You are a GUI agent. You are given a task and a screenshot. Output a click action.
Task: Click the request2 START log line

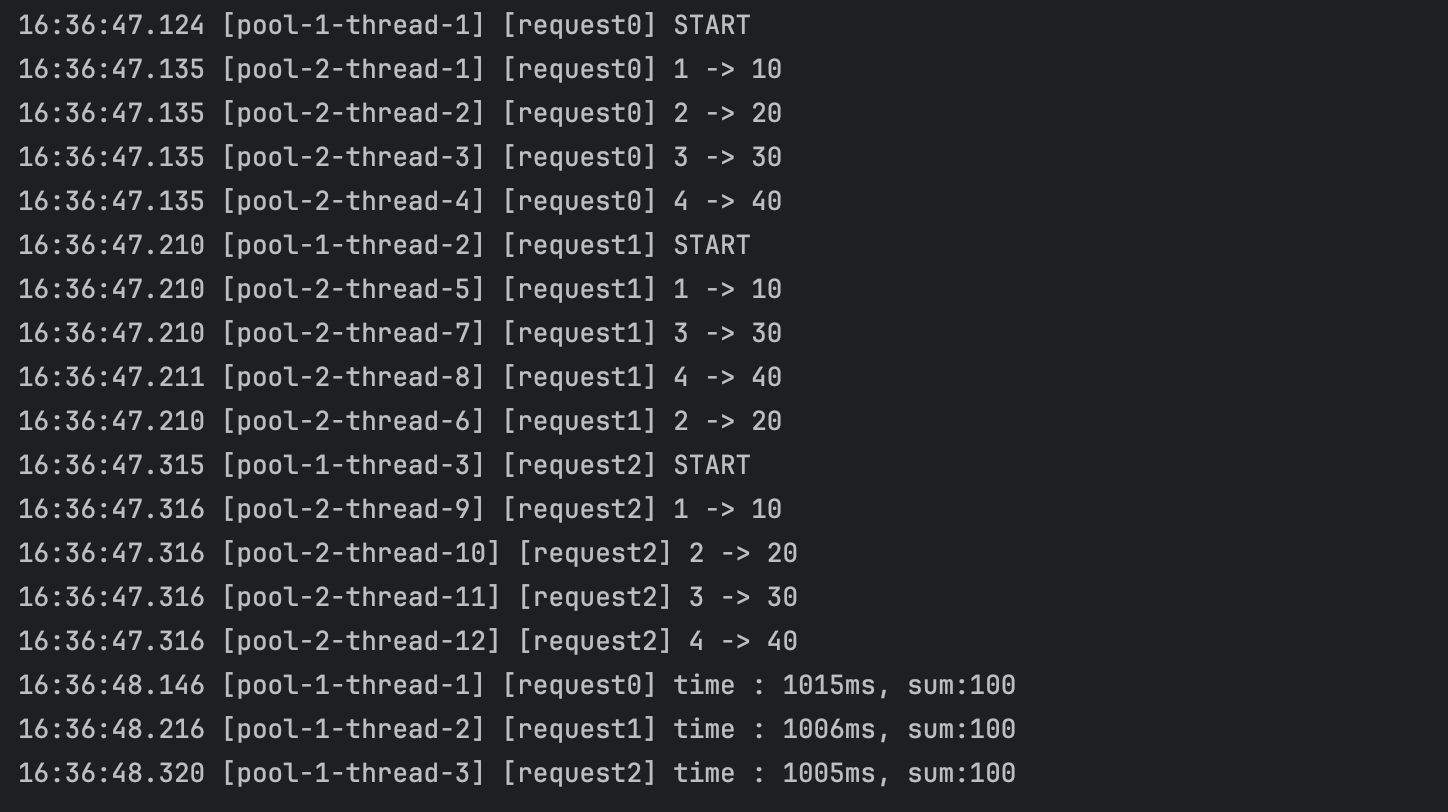pos(384,465)
